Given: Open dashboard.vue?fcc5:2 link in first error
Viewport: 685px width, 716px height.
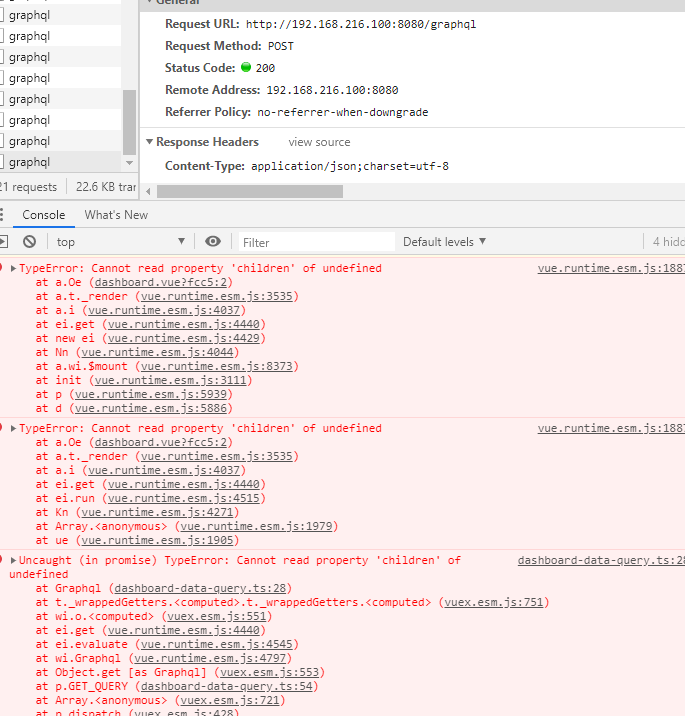Looking at the screenshot, I should [161, 282].
